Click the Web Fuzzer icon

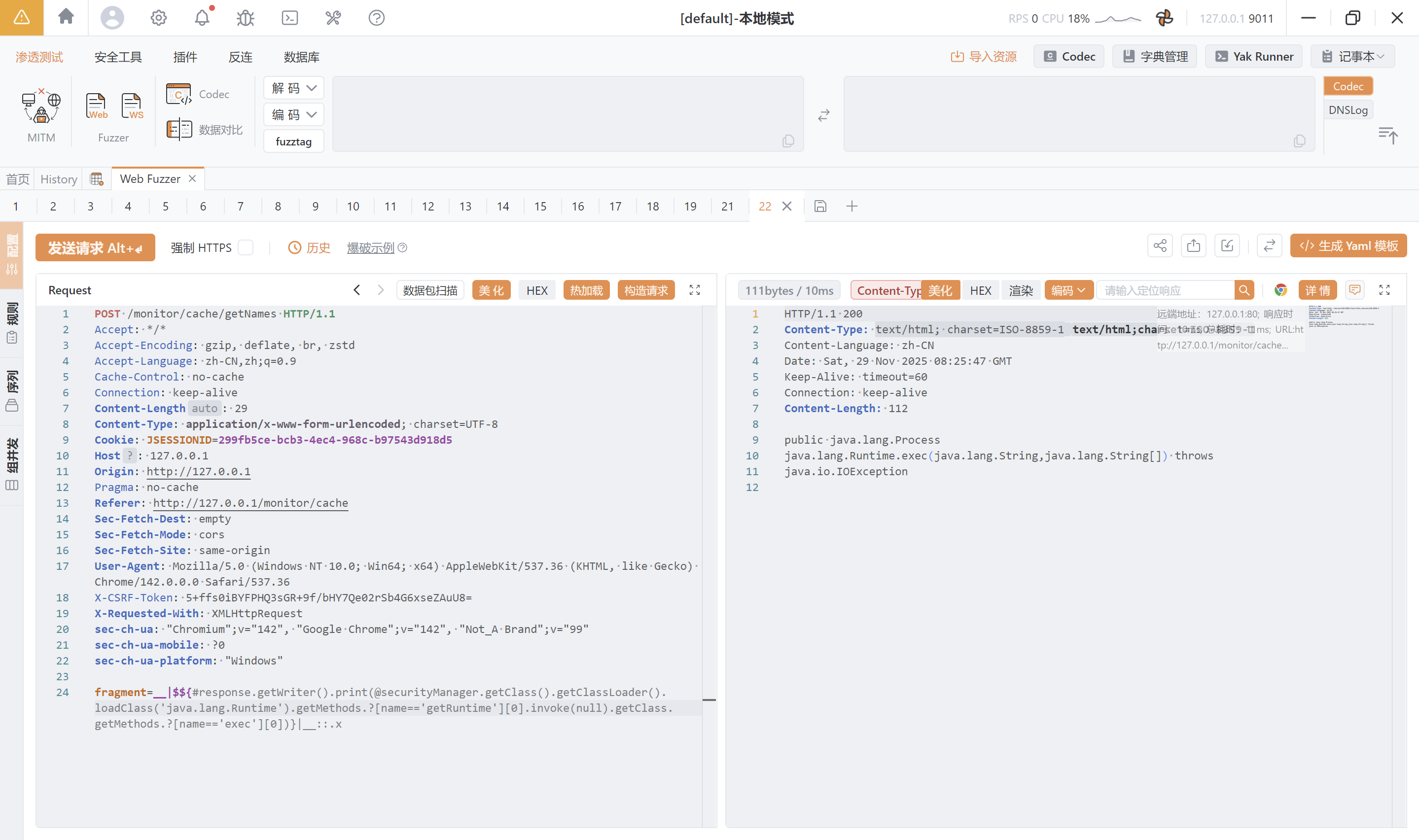tap(96, 106)
